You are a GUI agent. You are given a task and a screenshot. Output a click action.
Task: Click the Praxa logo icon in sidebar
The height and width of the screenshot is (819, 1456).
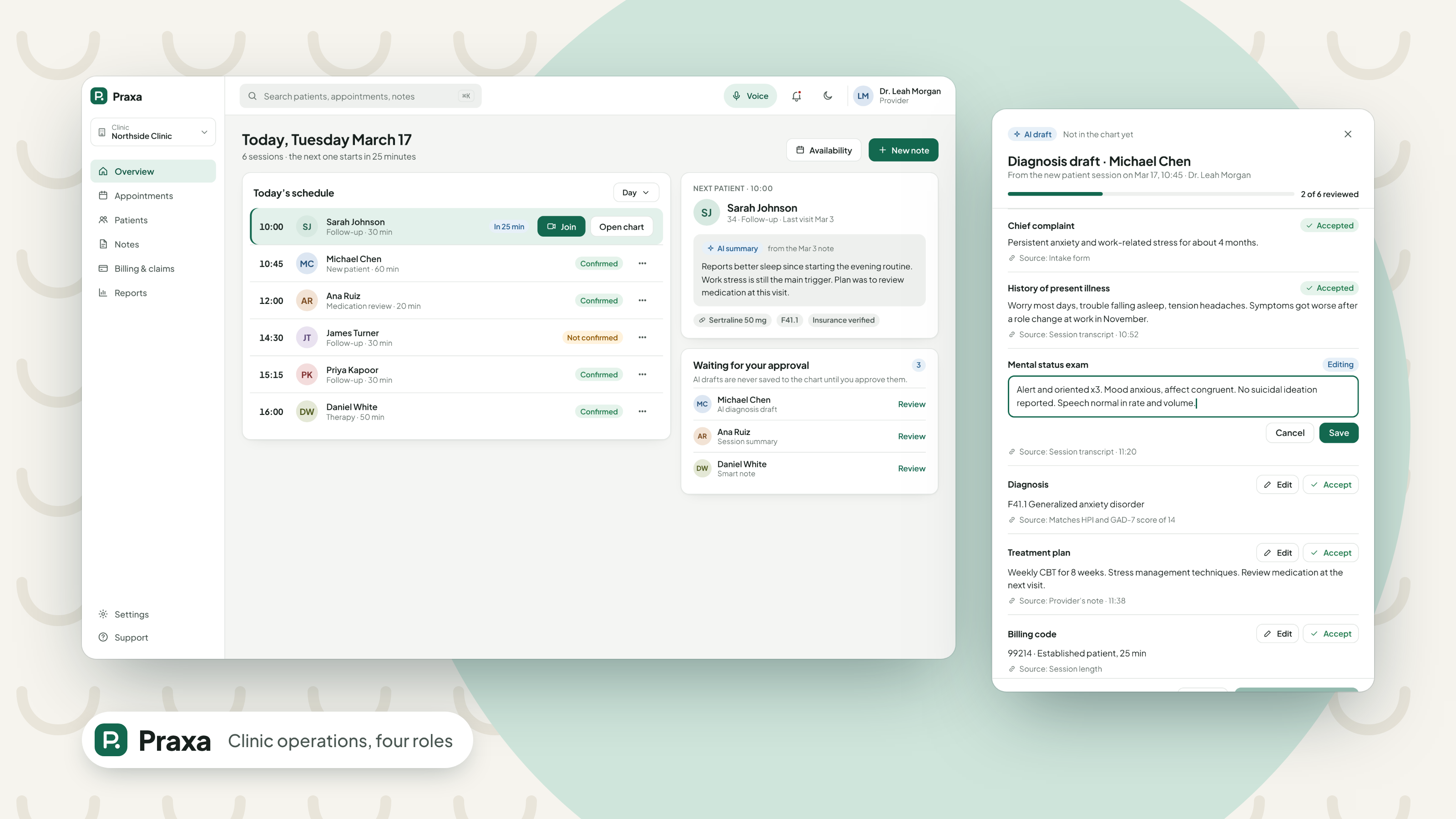click(x=99, y=96)
